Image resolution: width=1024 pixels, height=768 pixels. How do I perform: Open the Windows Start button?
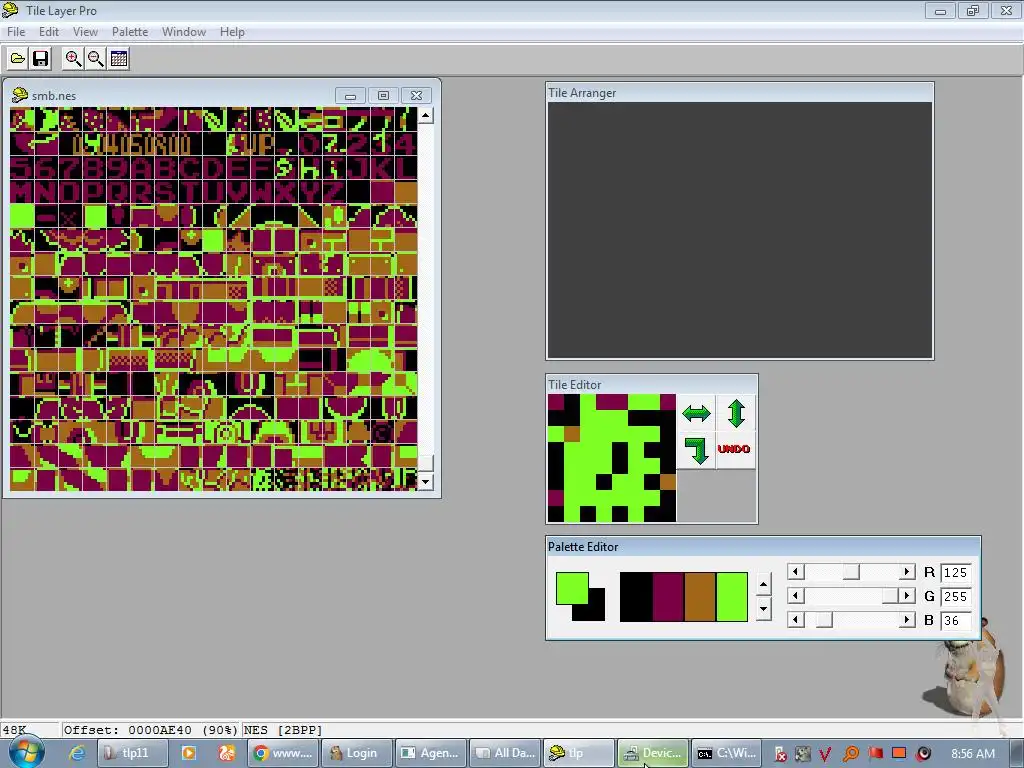click(26, 754)
